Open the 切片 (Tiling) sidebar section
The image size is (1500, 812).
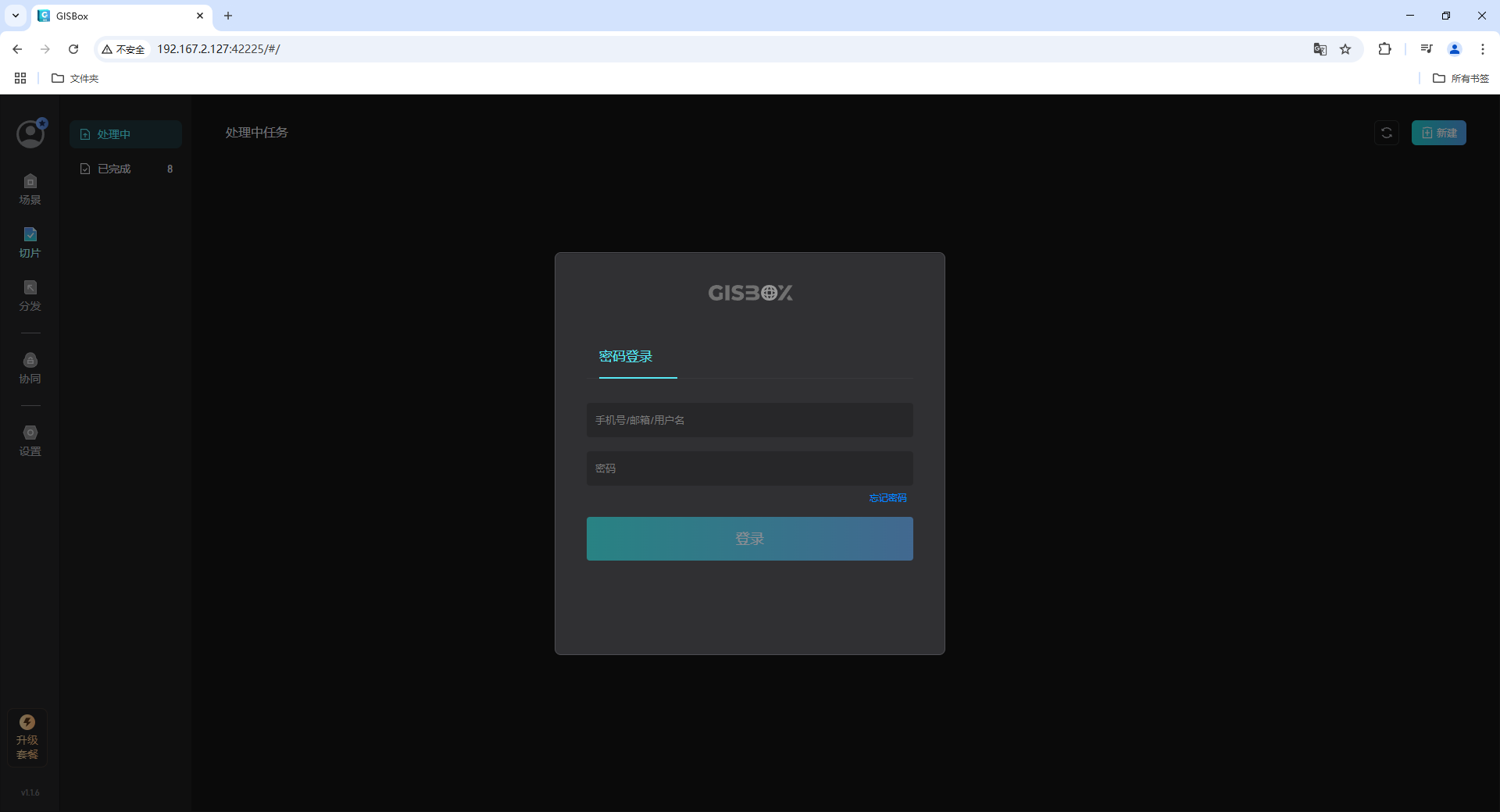pos(30,243)
